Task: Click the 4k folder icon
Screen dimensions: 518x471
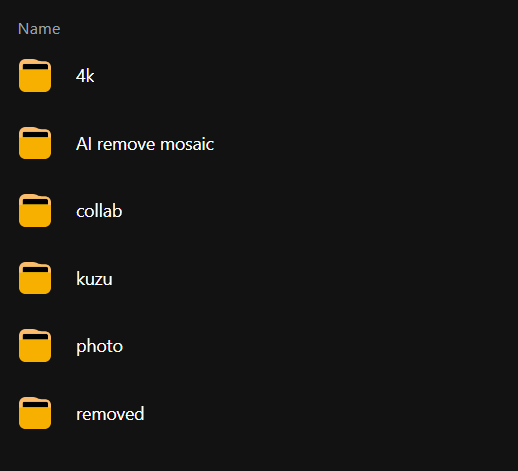Action: point(35,75)
